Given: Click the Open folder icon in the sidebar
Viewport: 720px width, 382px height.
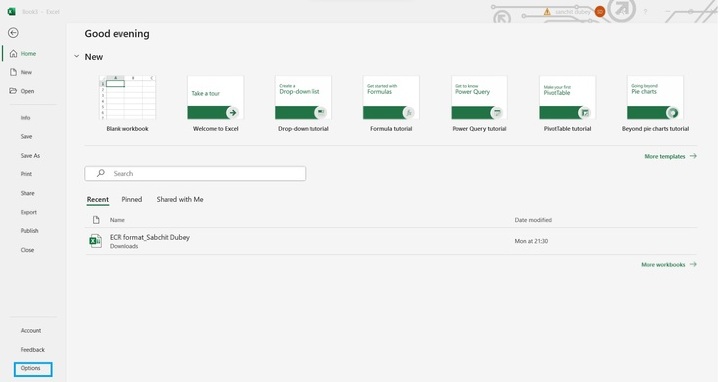Looking at the screenshot, I should [x=13, y=91].
